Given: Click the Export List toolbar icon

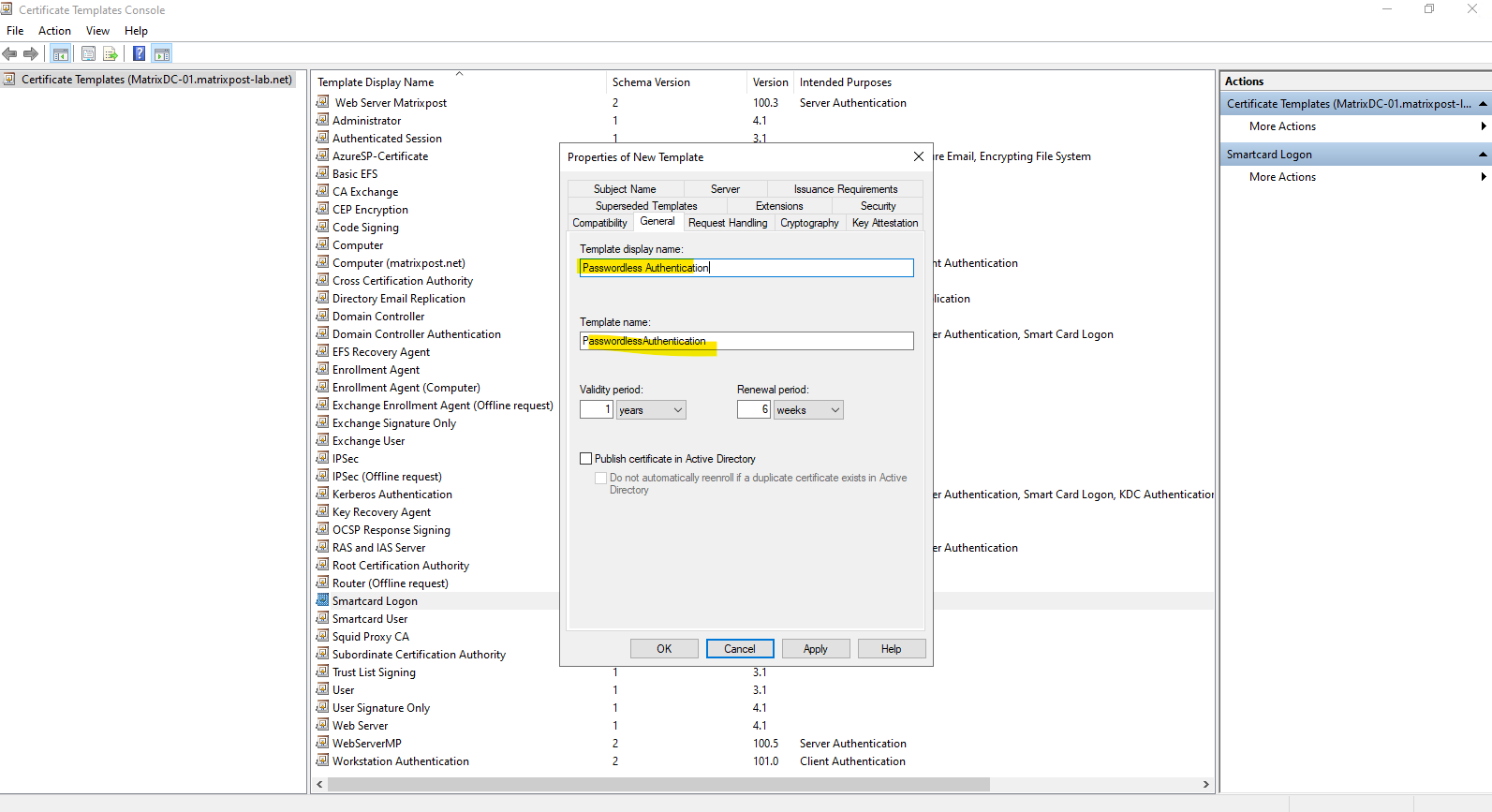Looking at the screenshot, I should (x=111, y=53).
